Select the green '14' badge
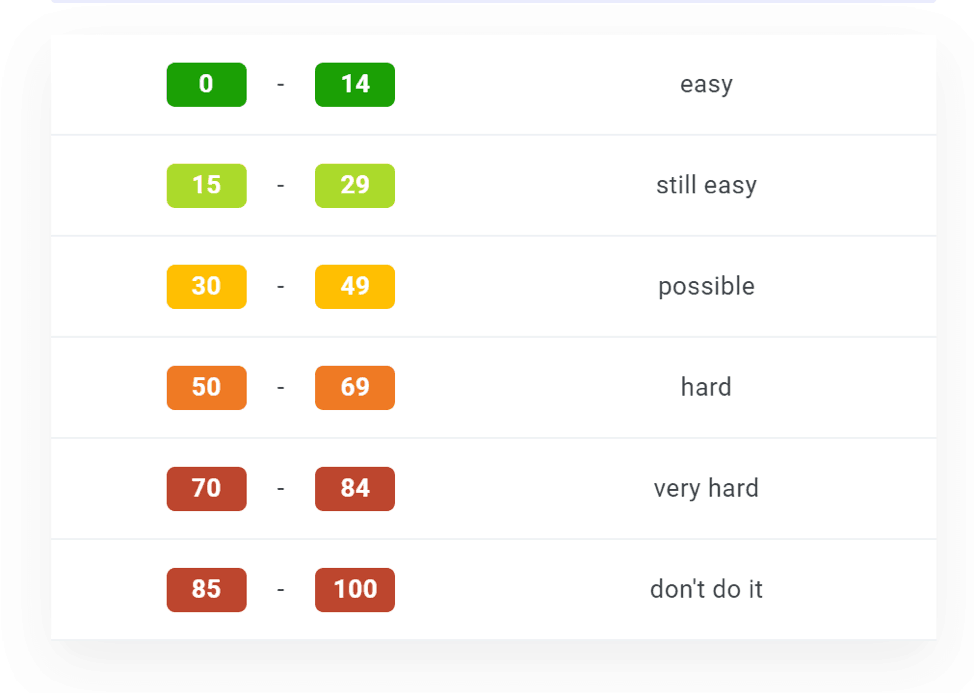The image size is (974, 693). coord(354,84)
